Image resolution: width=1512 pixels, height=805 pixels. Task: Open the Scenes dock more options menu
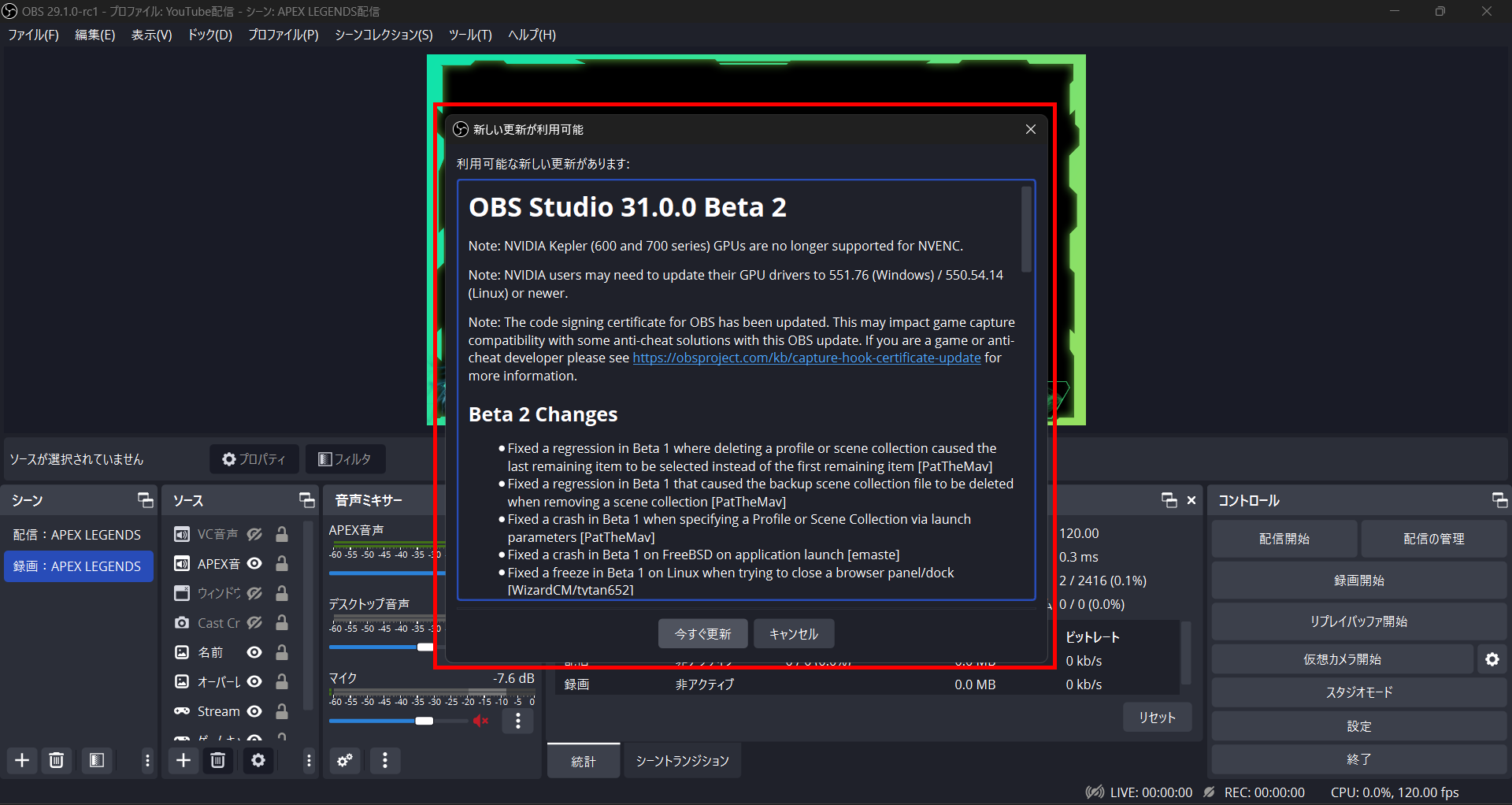tap(147, 760)
